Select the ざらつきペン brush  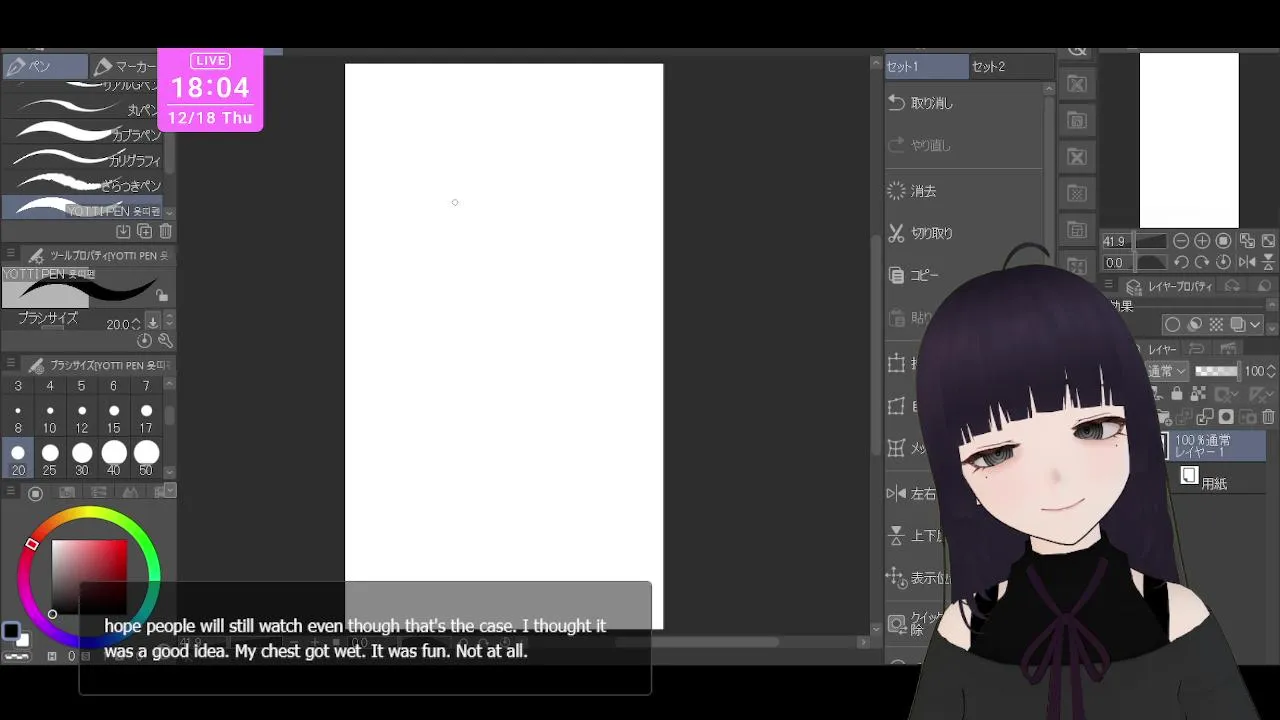point(82,184)
